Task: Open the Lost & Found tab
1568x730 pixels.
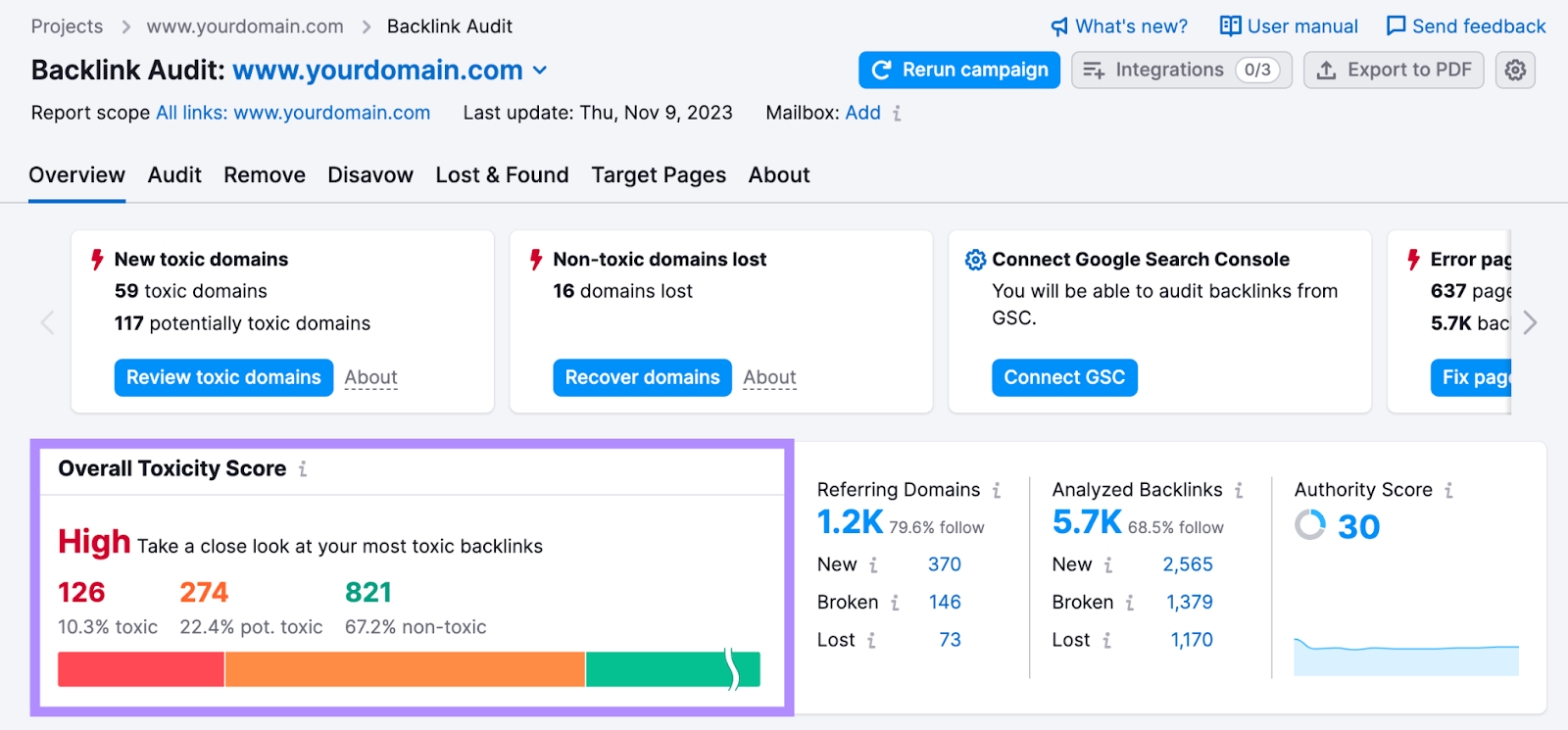Action: [x=502, y=175]
